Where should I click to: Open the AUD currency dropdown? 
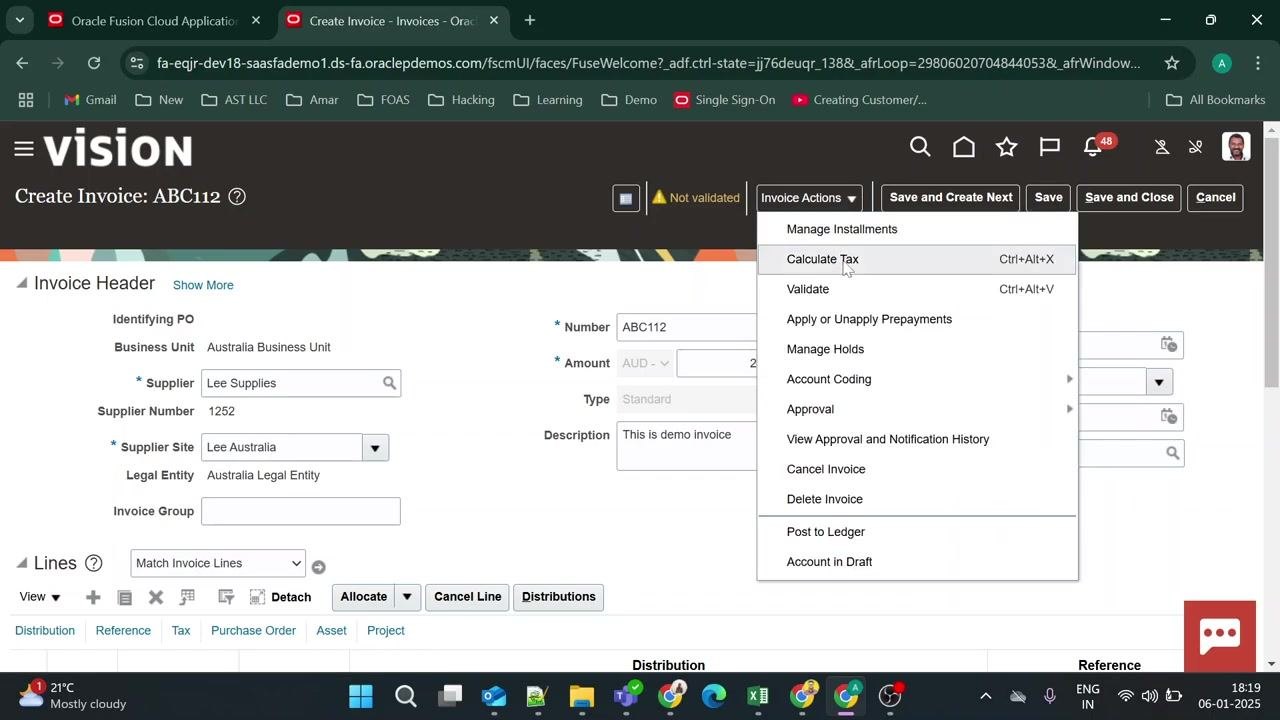click(644, 363)
